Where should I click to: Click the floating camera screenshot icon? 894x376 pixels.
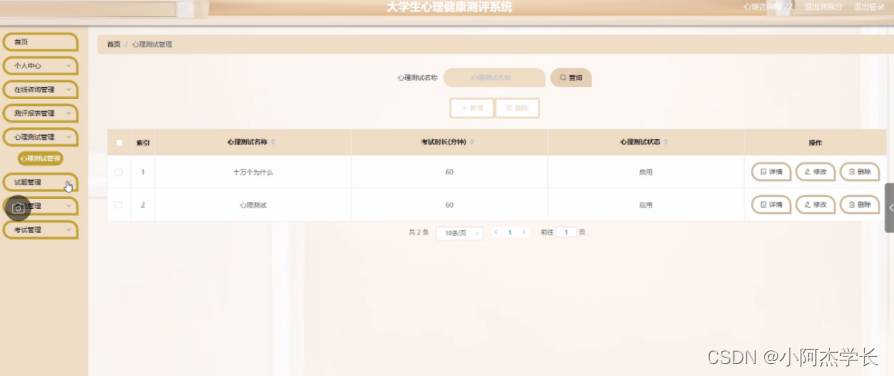click(18, 208)
